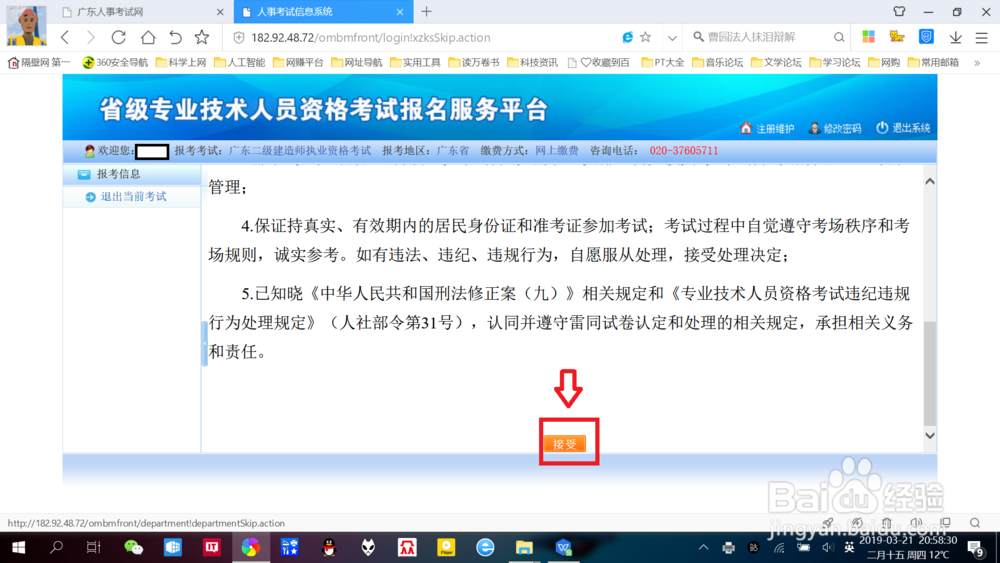Open 网购 bookmark folder

tap(885, 62)
